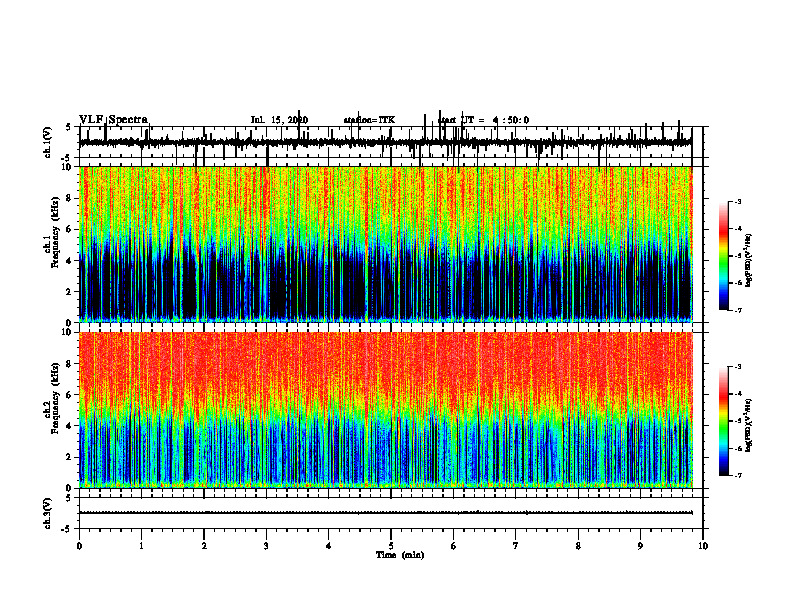Click time axis tick label "10" at bottom right
The height and width of the screenshot is (612, 792).
(703, 546)
